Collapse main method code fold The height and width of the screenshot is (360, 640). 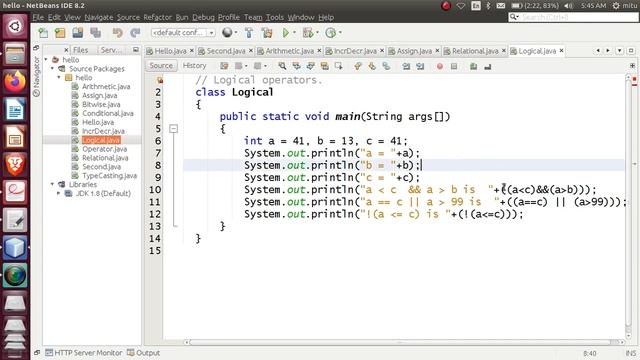tap(173, 129)
